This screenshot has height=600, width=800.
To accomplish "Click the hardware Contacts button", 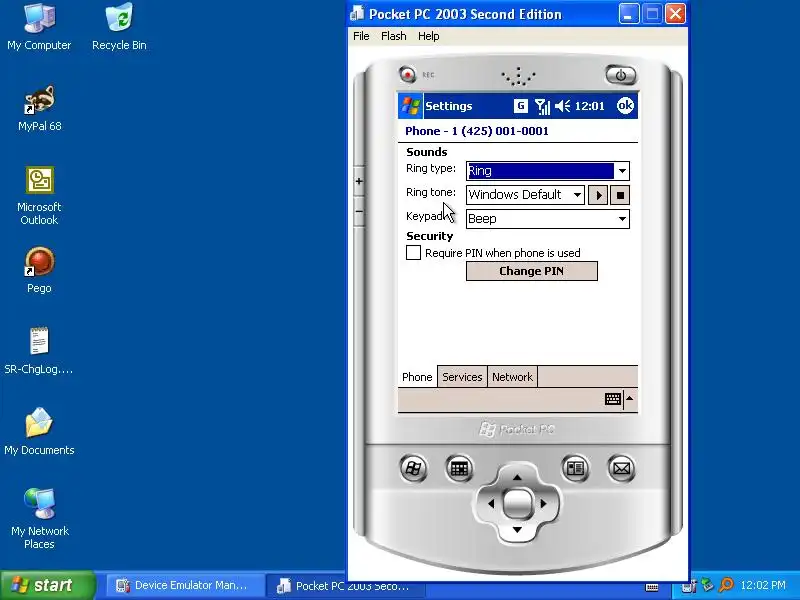I will (x=576, y=468).
